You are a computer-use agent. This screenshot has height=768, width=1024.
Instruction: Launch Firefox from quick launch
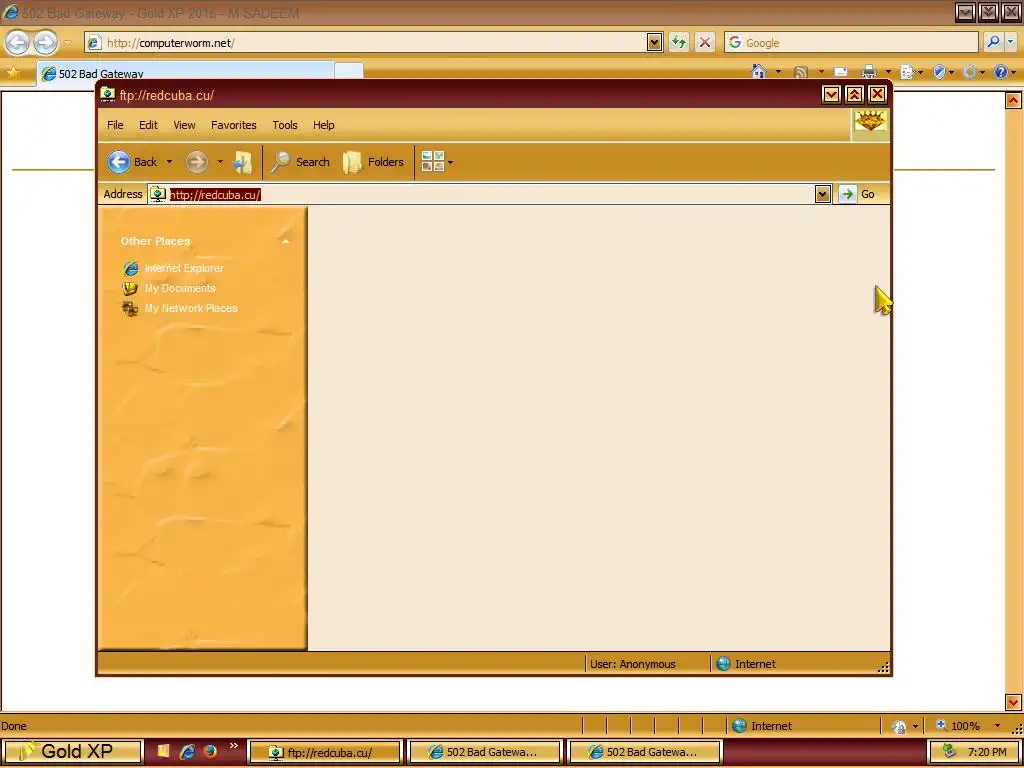(210, 751)
